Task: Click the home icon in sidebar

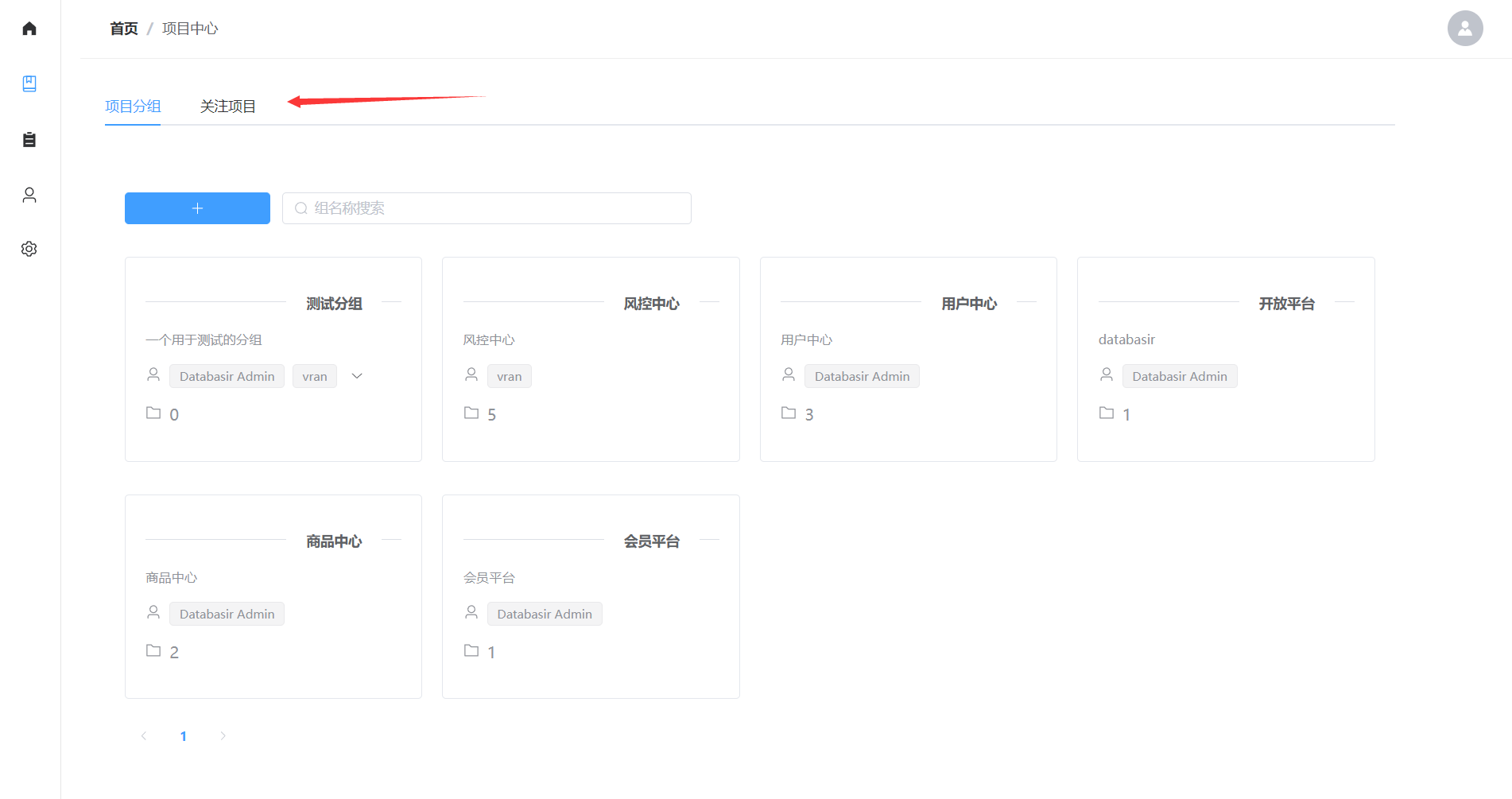Action: coord(29,29)
